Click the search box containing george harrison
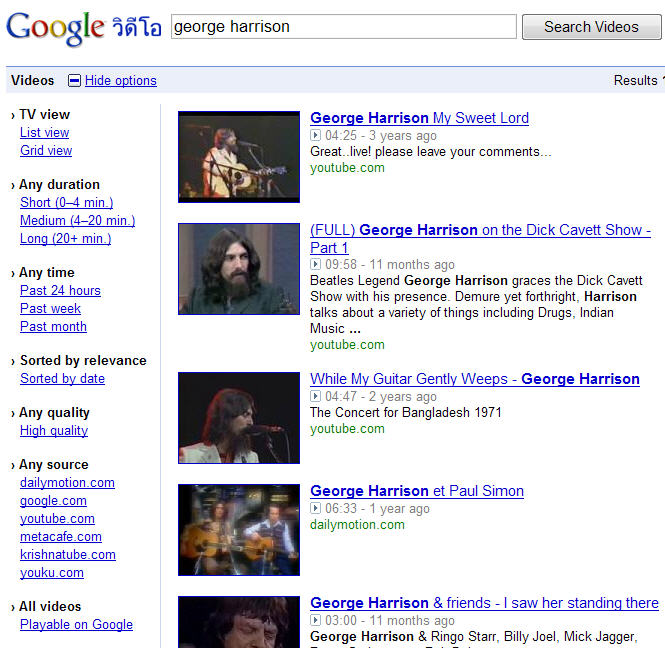Screen dimensions: 665x648 pos(343,27)
